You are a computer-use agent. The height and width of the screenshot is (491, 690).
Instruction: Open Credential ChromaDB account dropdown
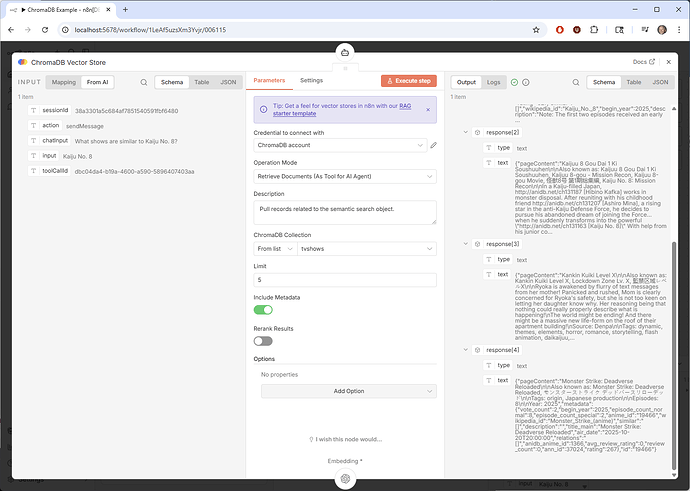[x=340, y=145]
